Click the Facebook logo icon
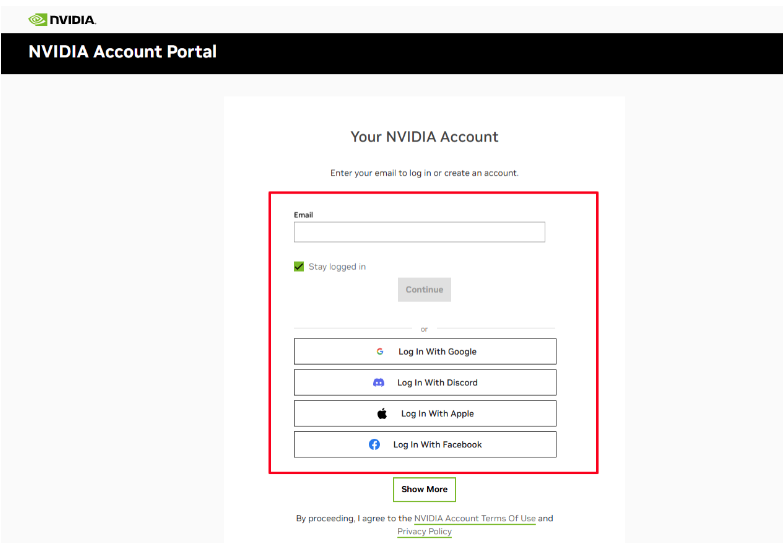The width and height of the screenshot is (783, 558). point(375,445)
